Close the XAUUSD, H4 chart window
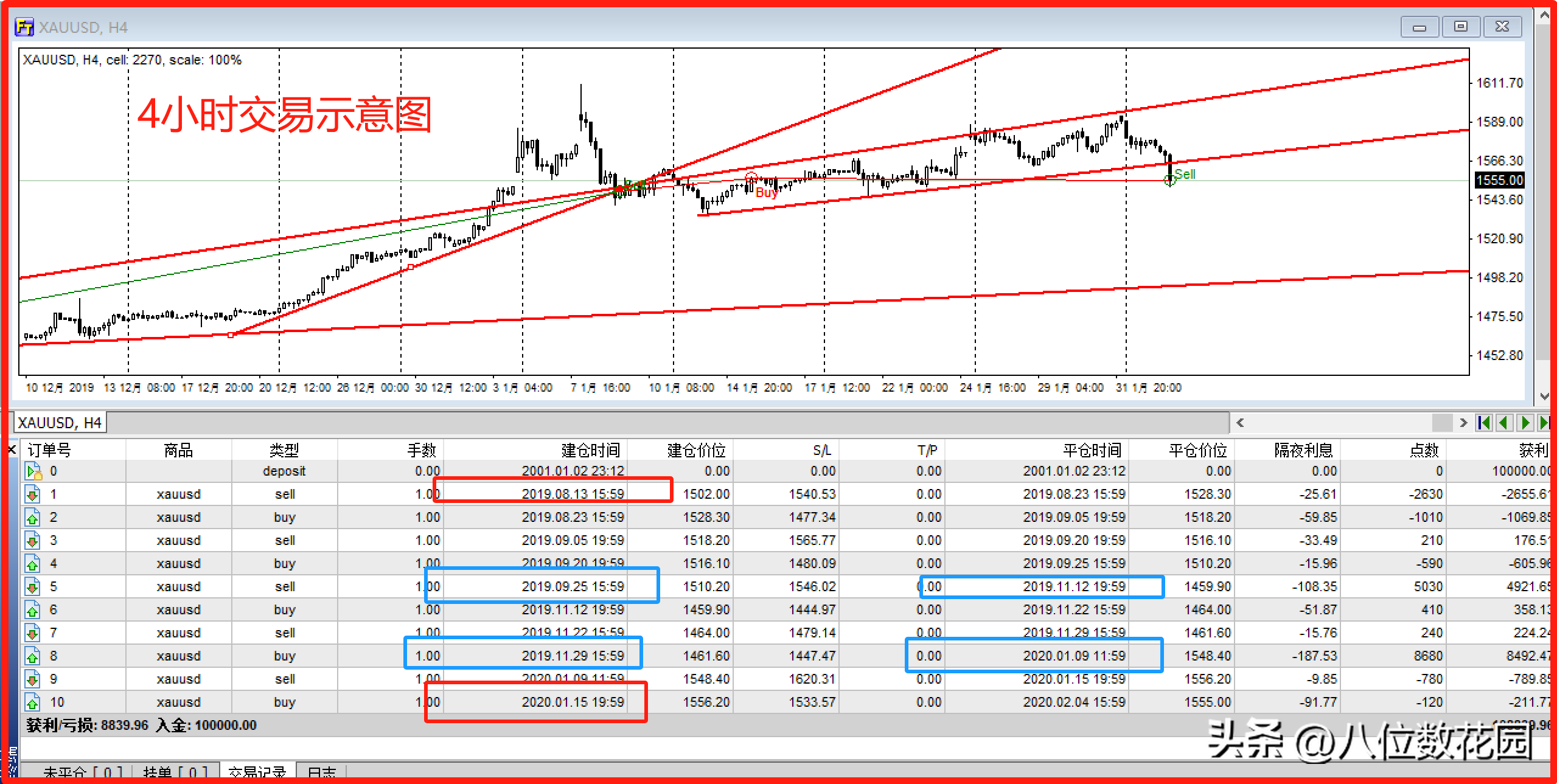 click(x=1502, y=27)
